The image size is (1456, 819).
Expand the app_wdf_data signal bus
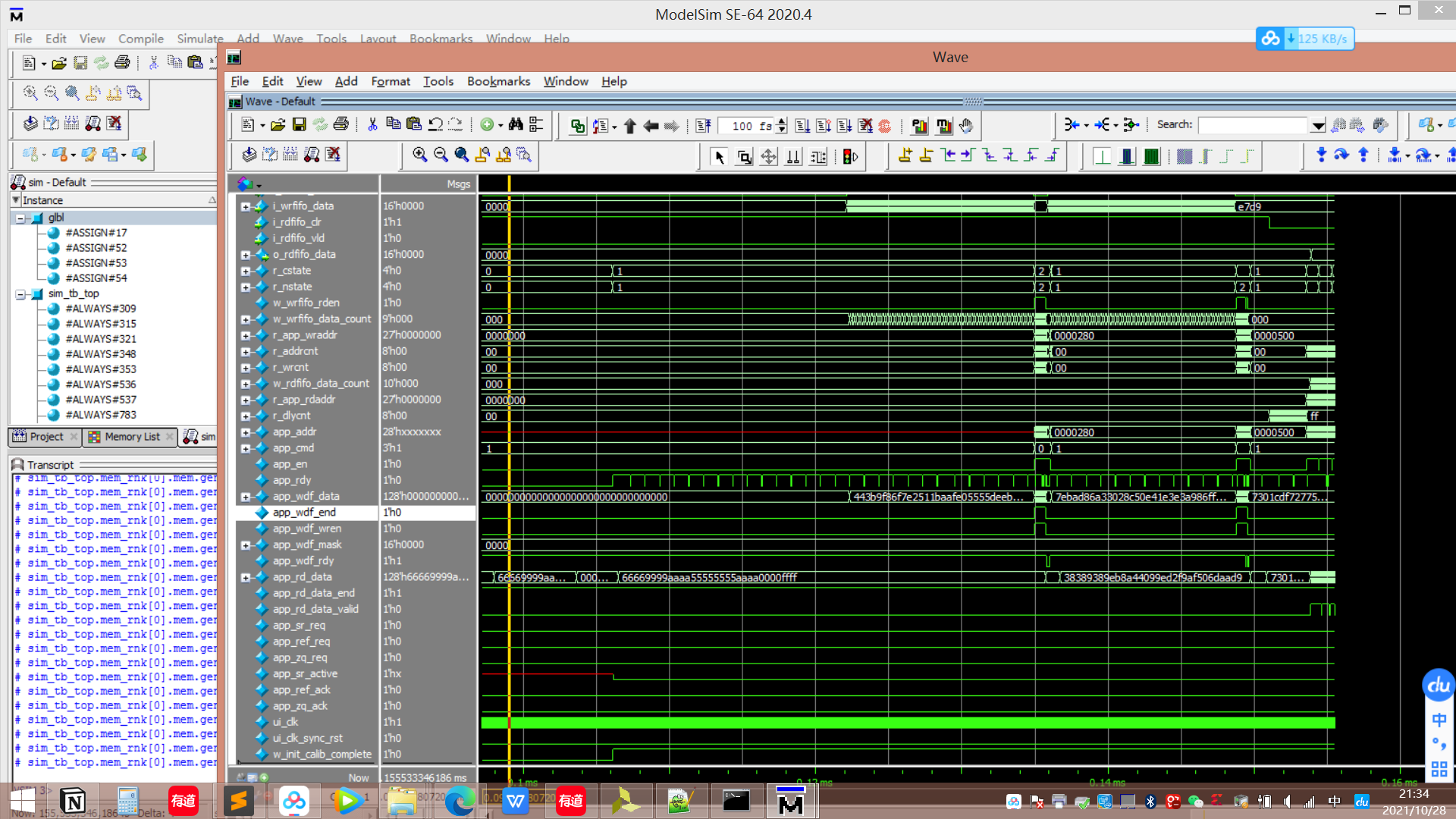246,497
